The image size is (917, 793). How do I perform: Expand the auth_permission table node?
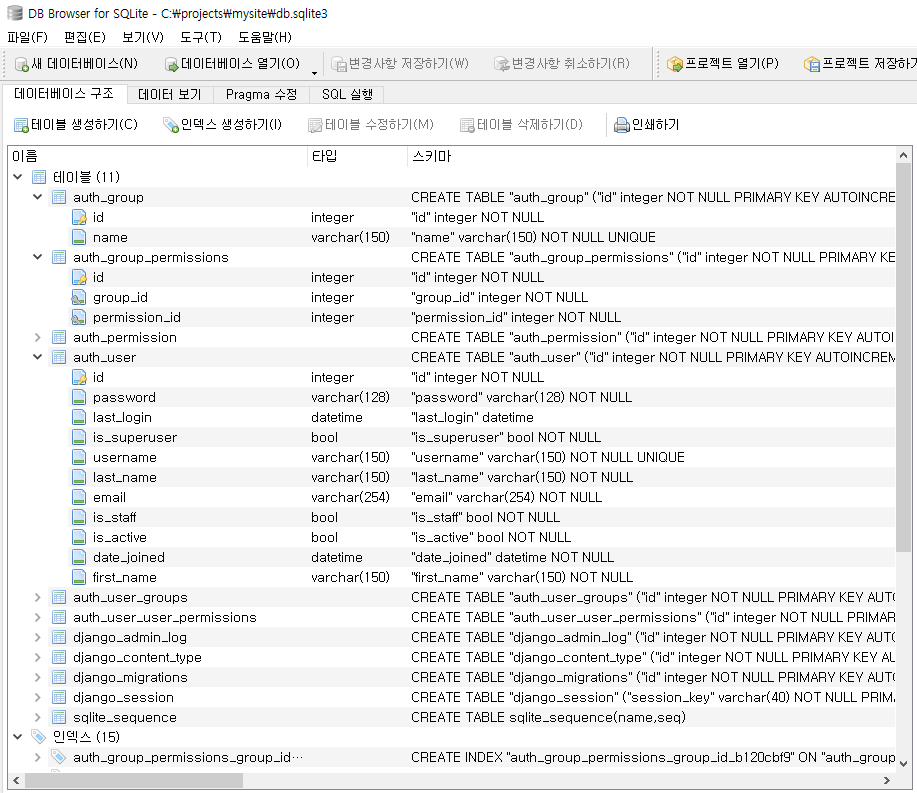pyautogui.click(x=37, y=337)
